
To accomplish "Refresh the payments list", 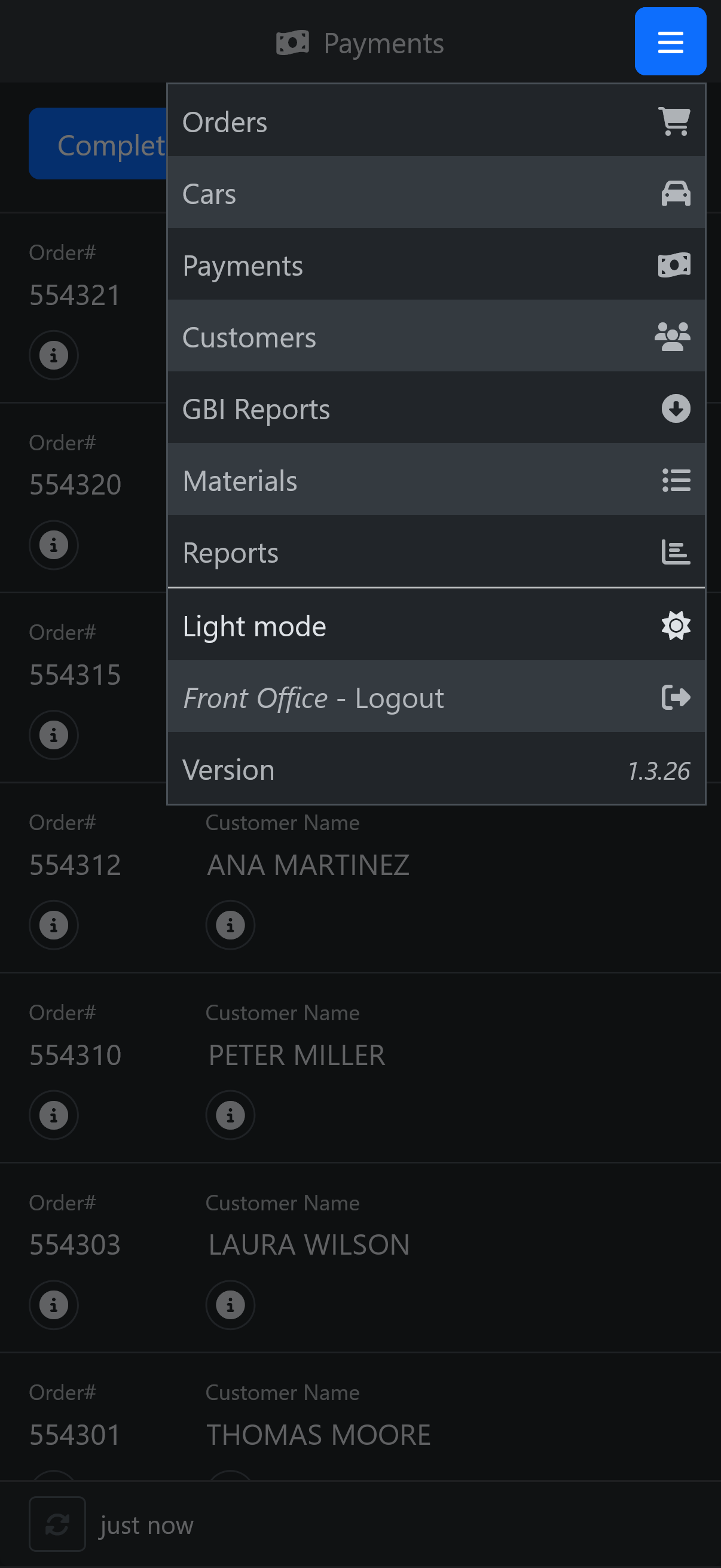I will pos(57,1524).
